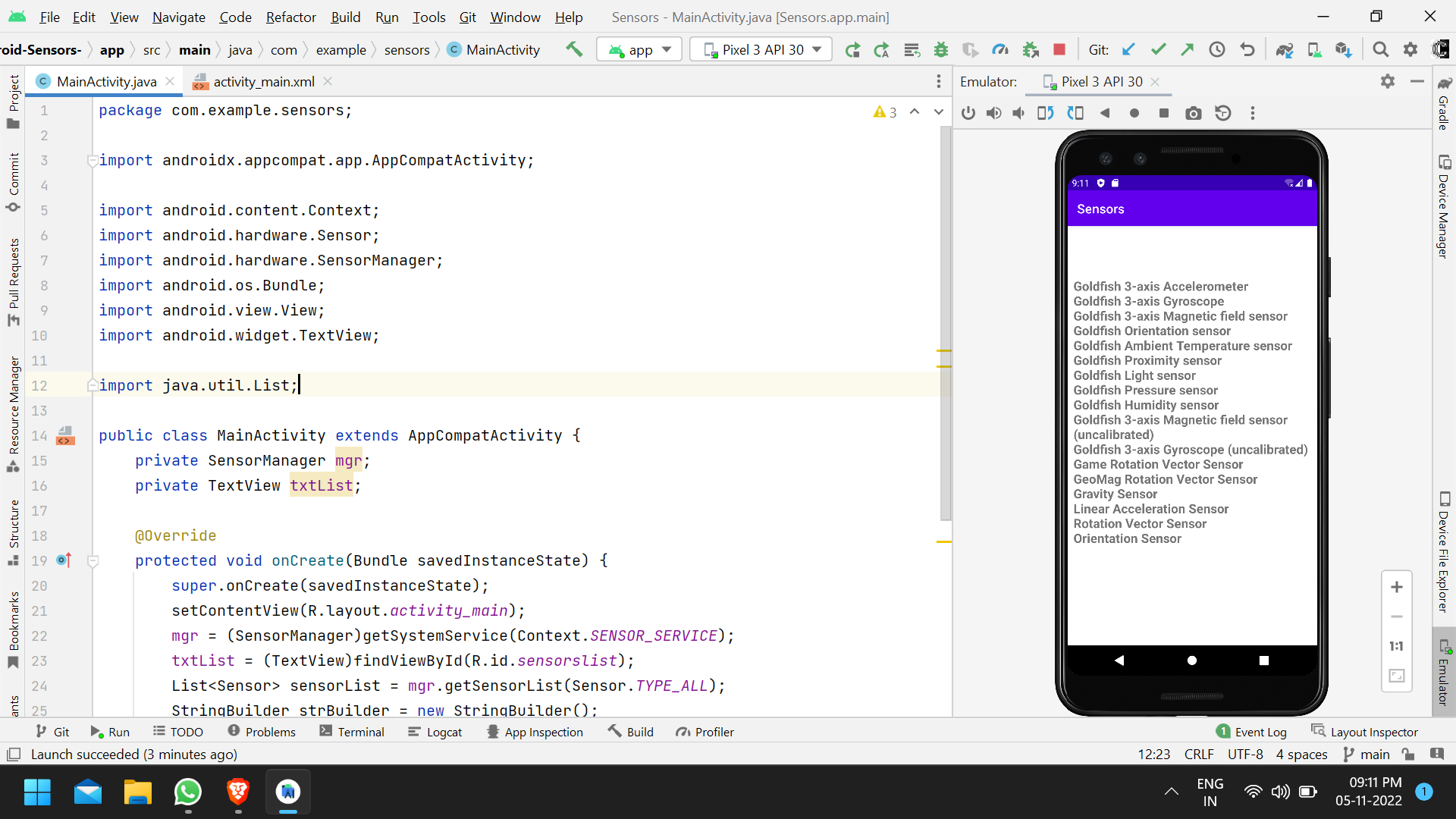Open Search Everywhere magnifier icon

[1380, 49]
